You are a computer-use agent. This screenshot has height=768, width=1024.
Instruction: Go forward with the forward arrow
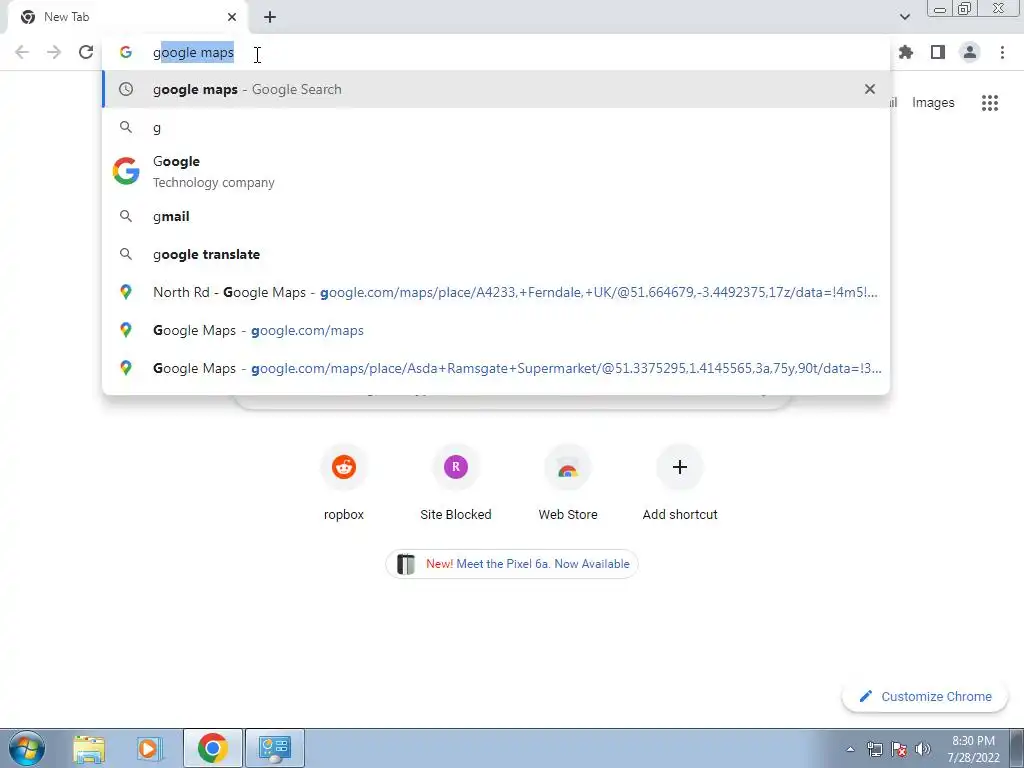pos(54,52)
